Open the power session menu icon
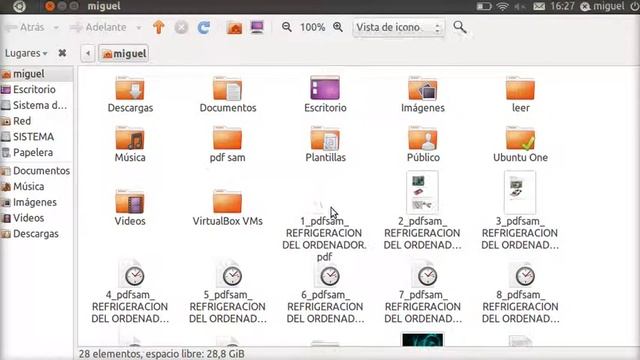The image size is (640, 360). pos(634,6)
